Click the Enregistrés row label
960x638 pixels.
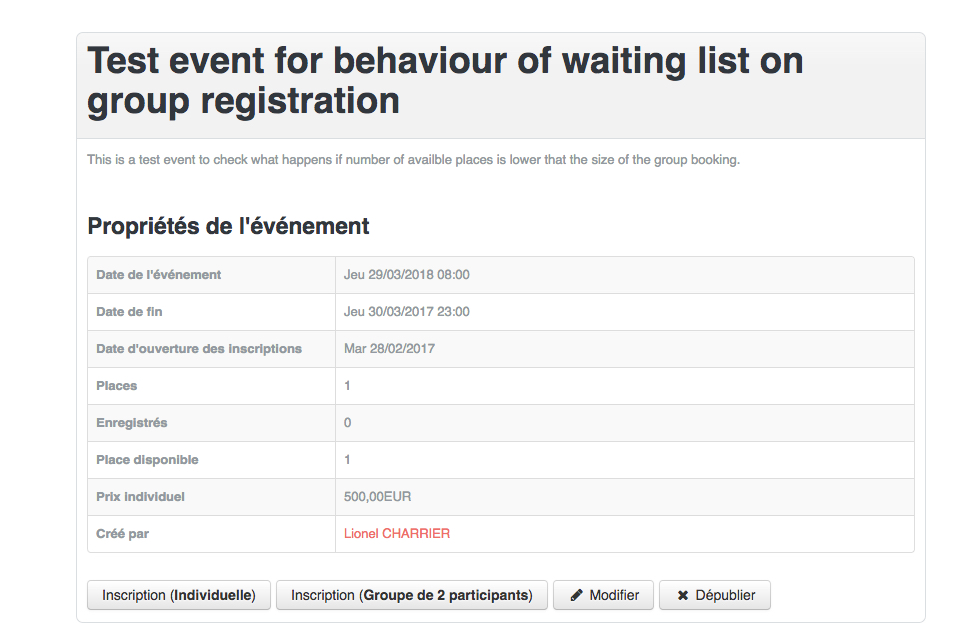132,423
